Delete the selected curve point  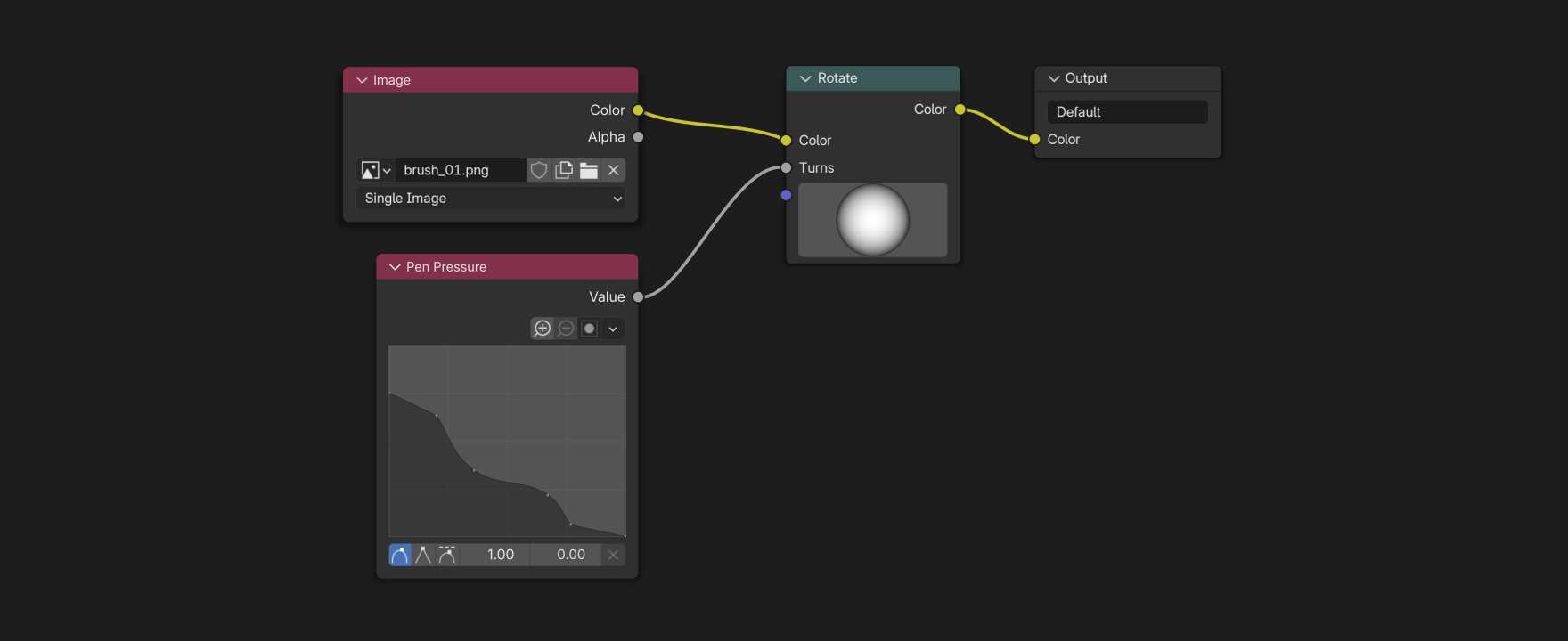(613, 555)
